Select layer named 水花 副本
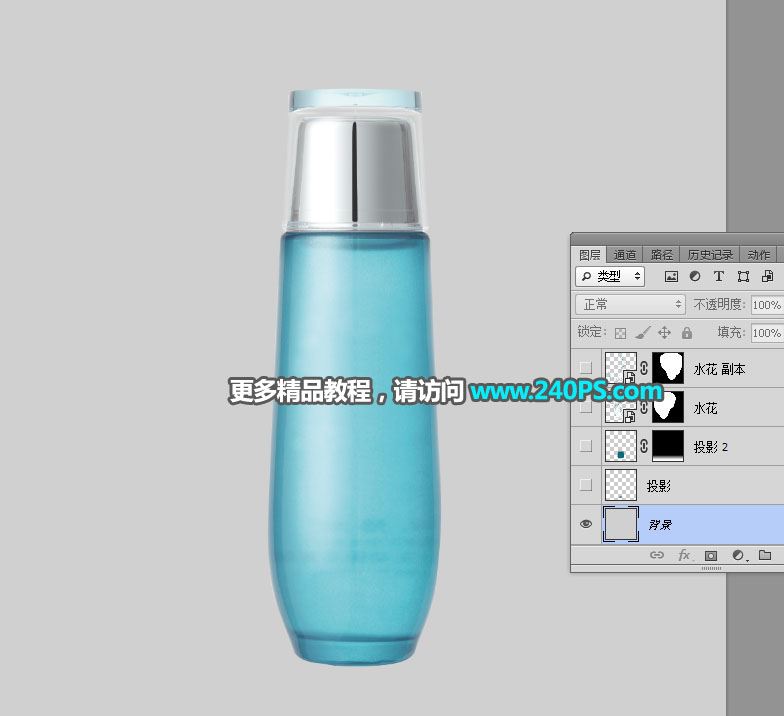Viewport: 784px width, 716px height. 720,369
